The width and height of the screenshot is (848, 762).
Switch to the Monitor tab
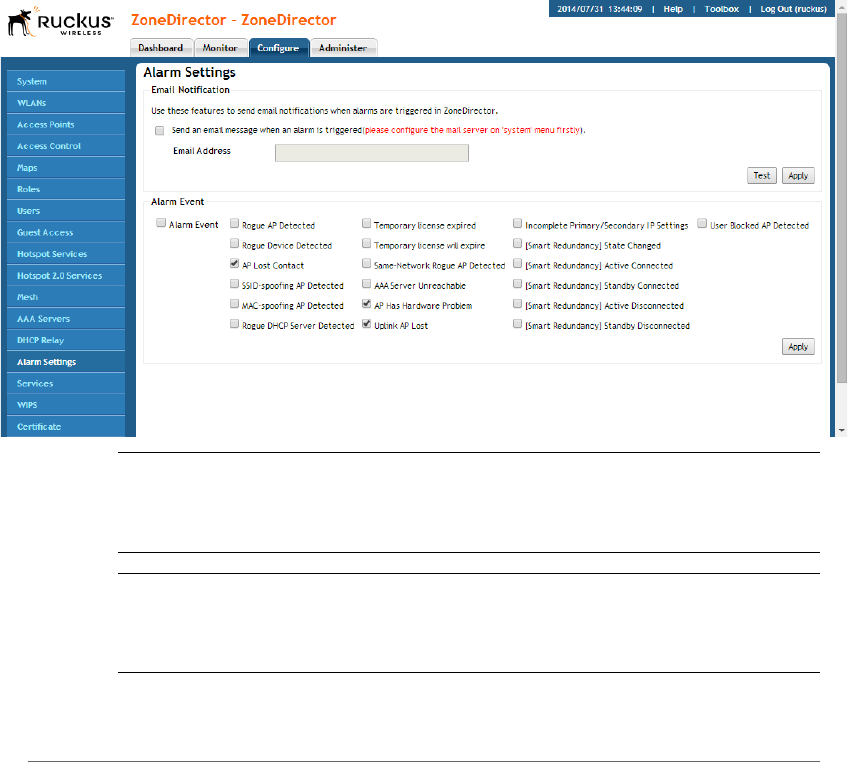(x=220, y=48)
